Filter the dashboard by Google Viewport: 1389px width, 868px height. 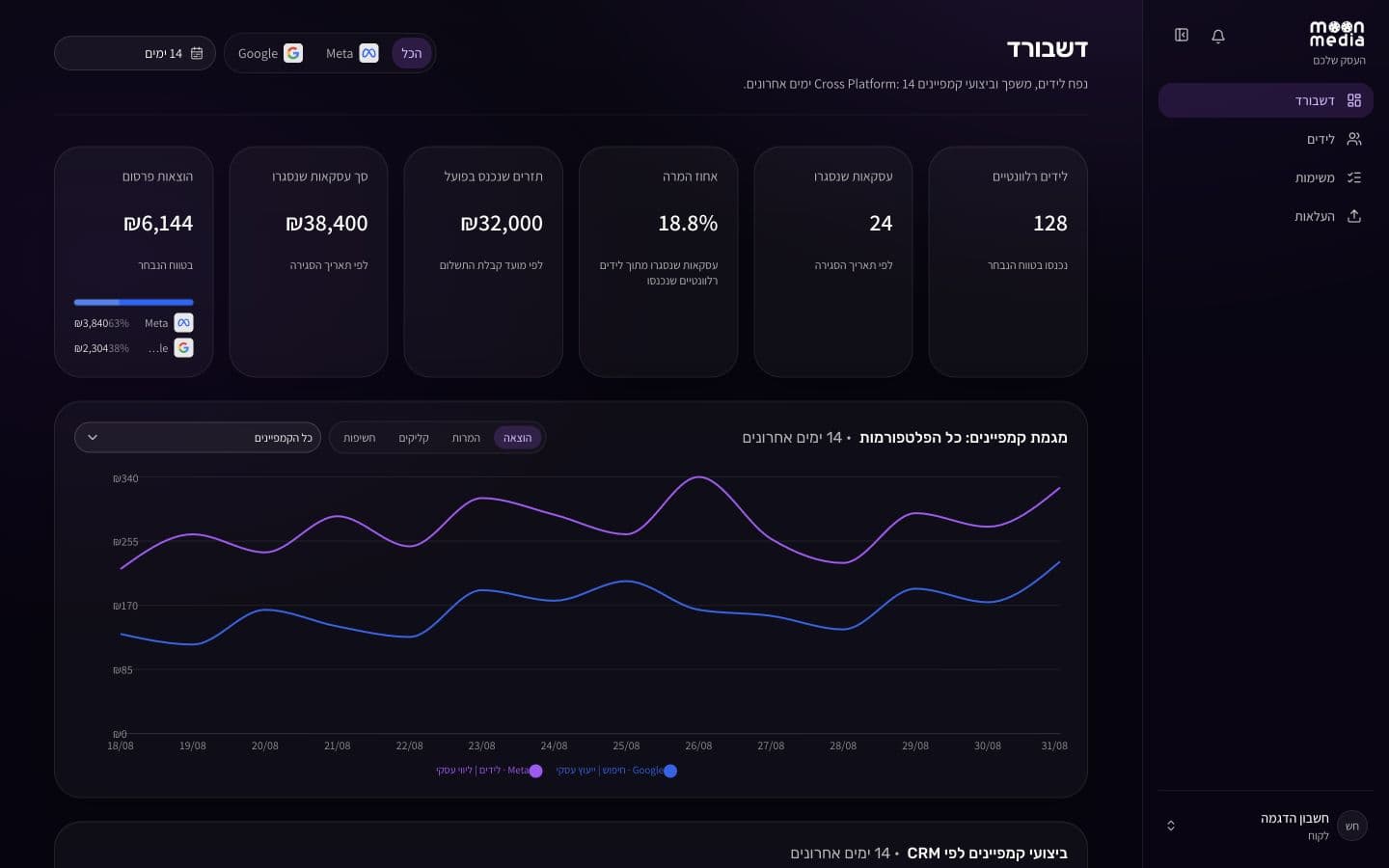270,53
